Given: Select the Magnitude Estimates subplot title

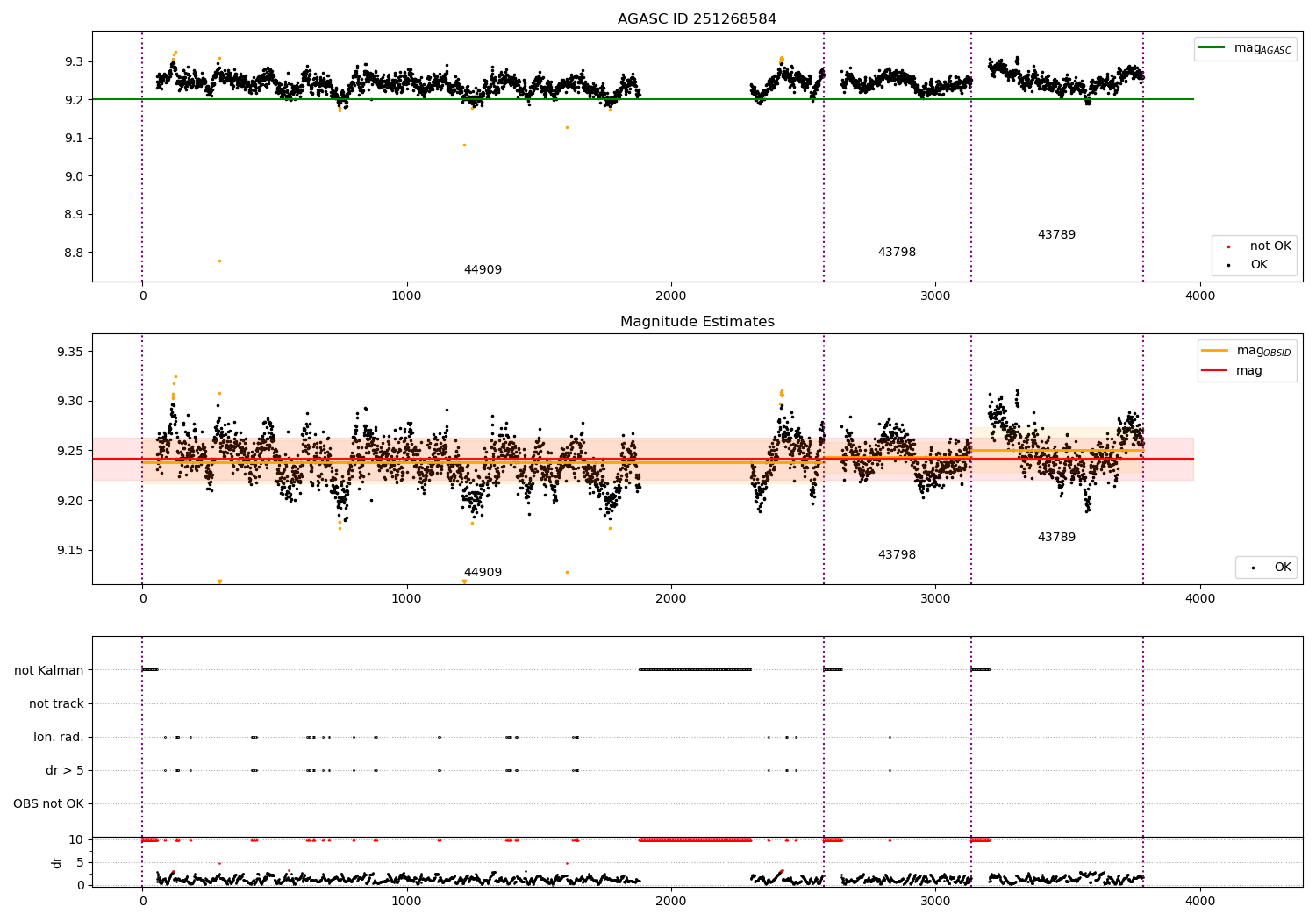Looking at the screenshot, I should 697,322.
